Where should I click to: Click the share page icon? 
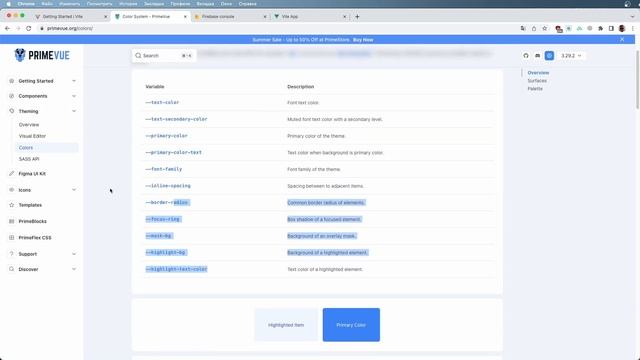point(534,28)
